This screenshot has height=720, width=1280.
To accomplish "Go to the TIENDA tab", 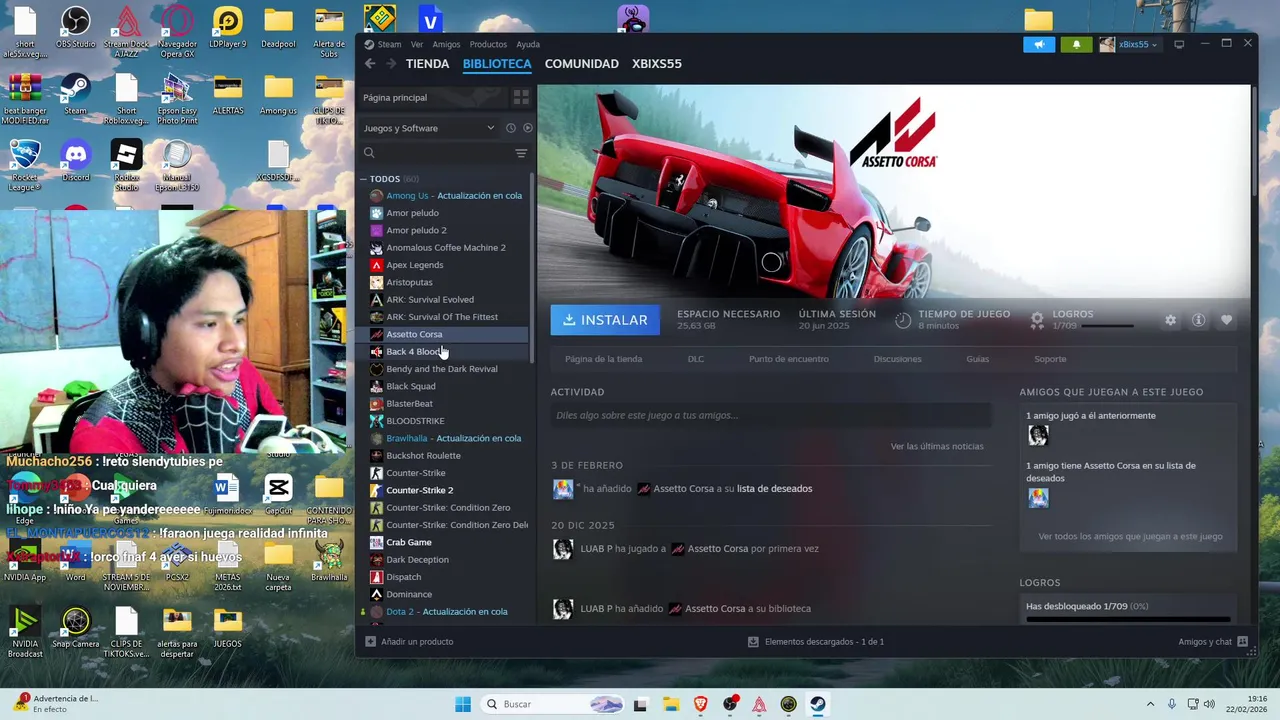I will point(427,63).
